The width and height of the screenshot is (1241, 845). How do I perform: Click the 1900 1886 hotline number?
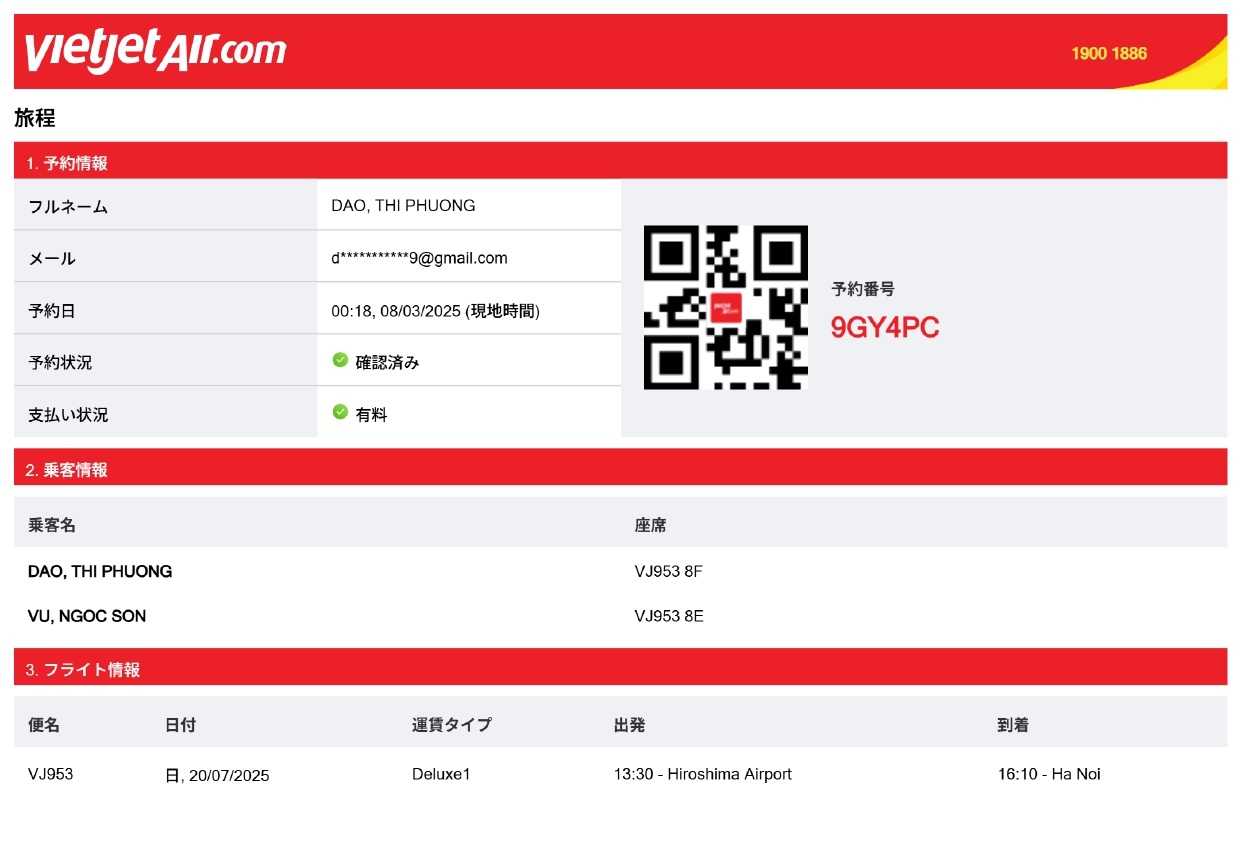point(1109,54)
